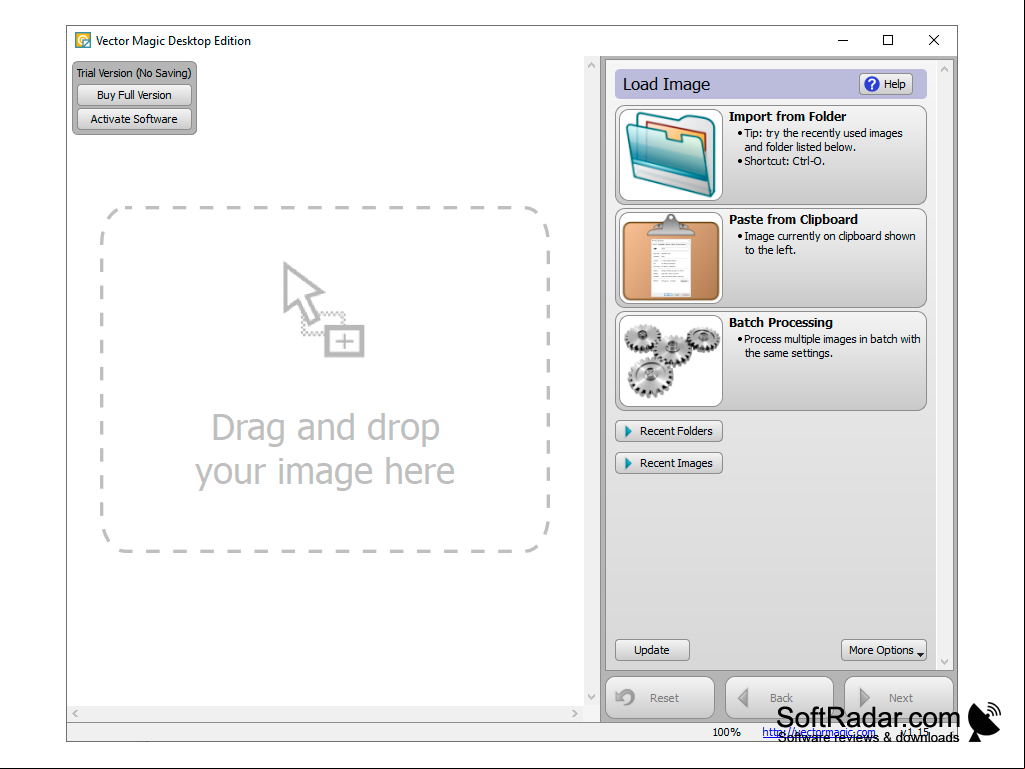
Task: Click the 'Paste from Clipboard' heading text
Action: [x=793, y=220]
